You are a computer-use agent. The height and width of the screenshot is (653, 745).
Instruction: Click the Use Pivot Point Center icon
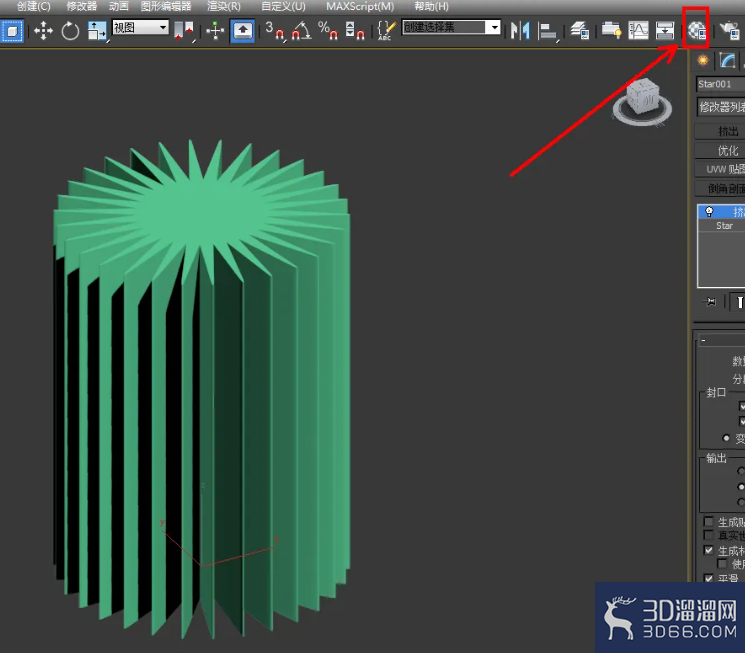point(184,31)
